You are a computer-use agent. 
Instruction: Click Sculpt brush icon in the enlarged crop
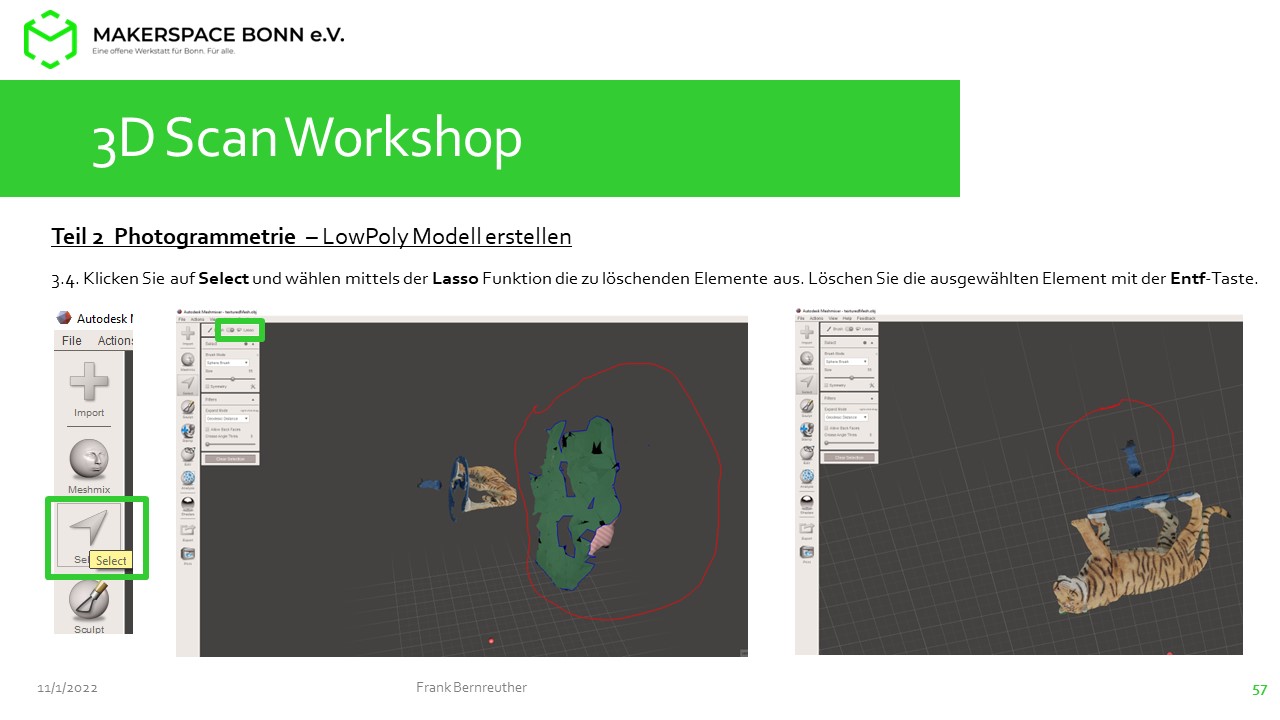pyautogui.click(x=89, y=600)
